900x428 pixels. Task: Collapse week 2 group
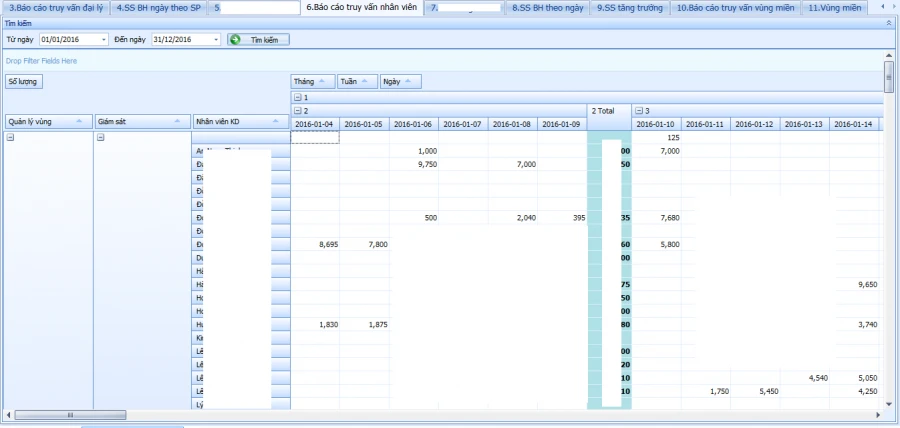[x=298, y=111]
